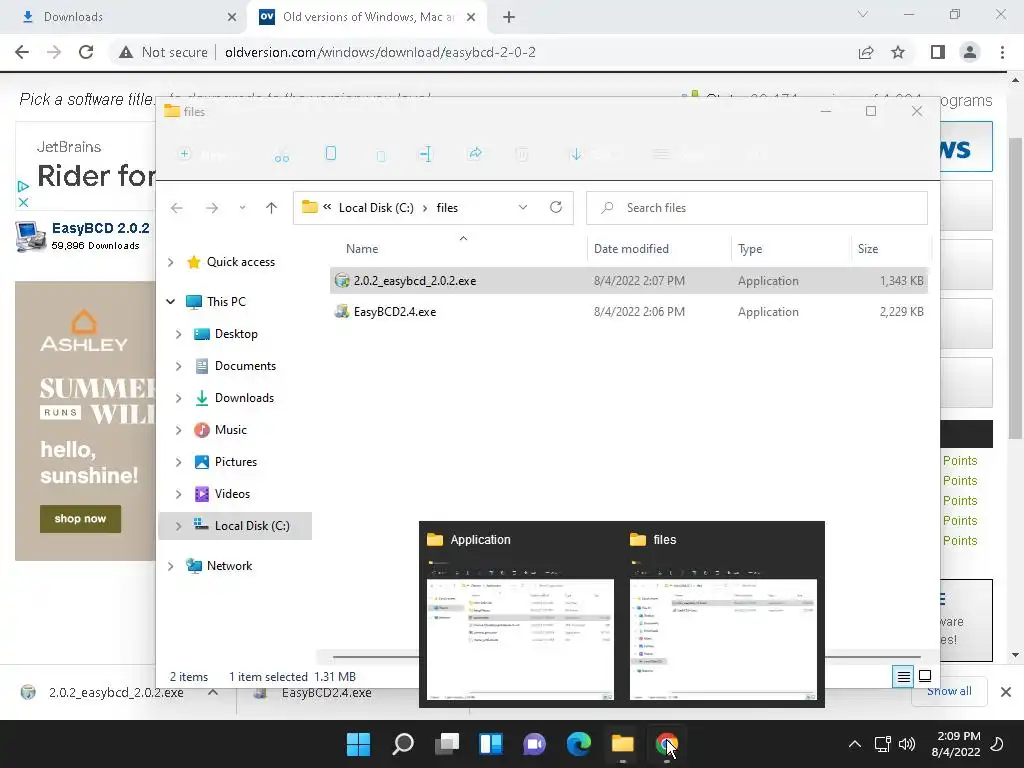This screenshot has width=1024, height=768.
Task: Click the New plus icon in files window
Action: tap(185, 154)
